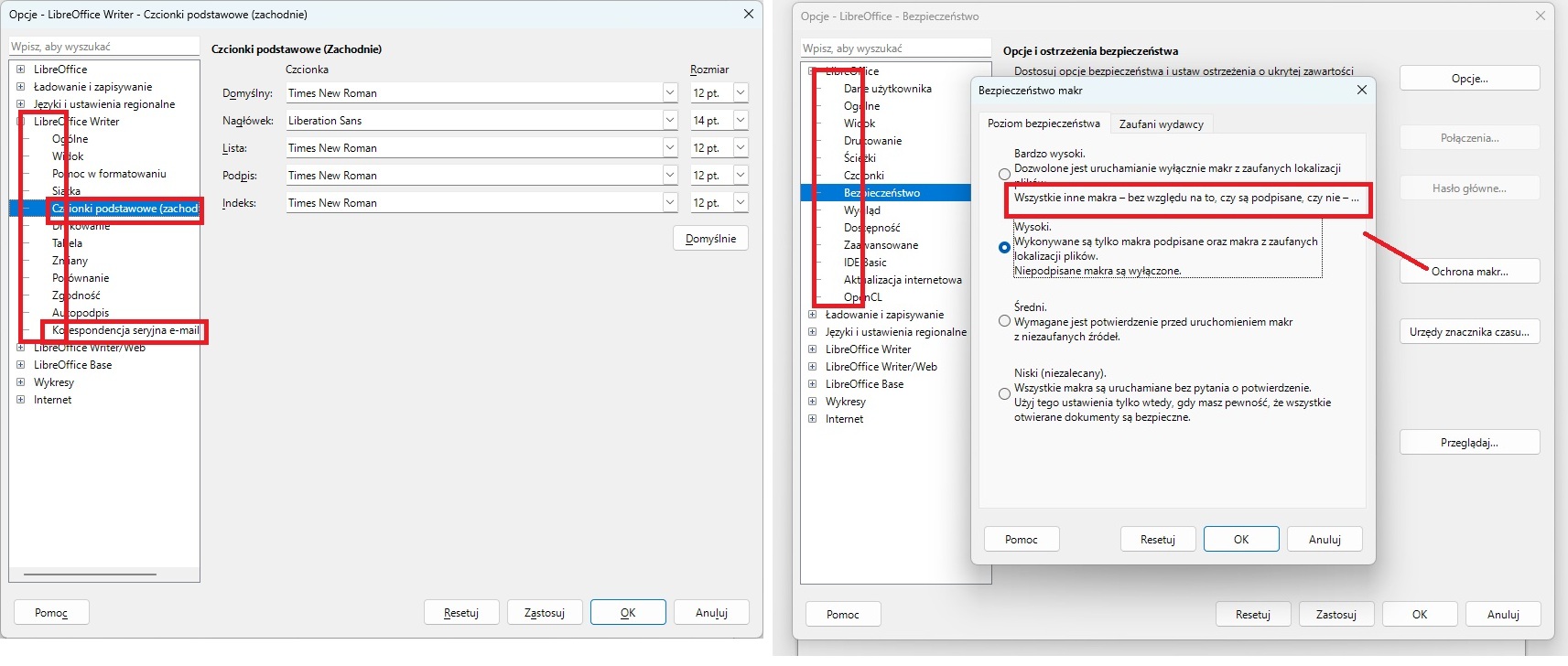Open Ochrona makr... button

[1470, 272]
